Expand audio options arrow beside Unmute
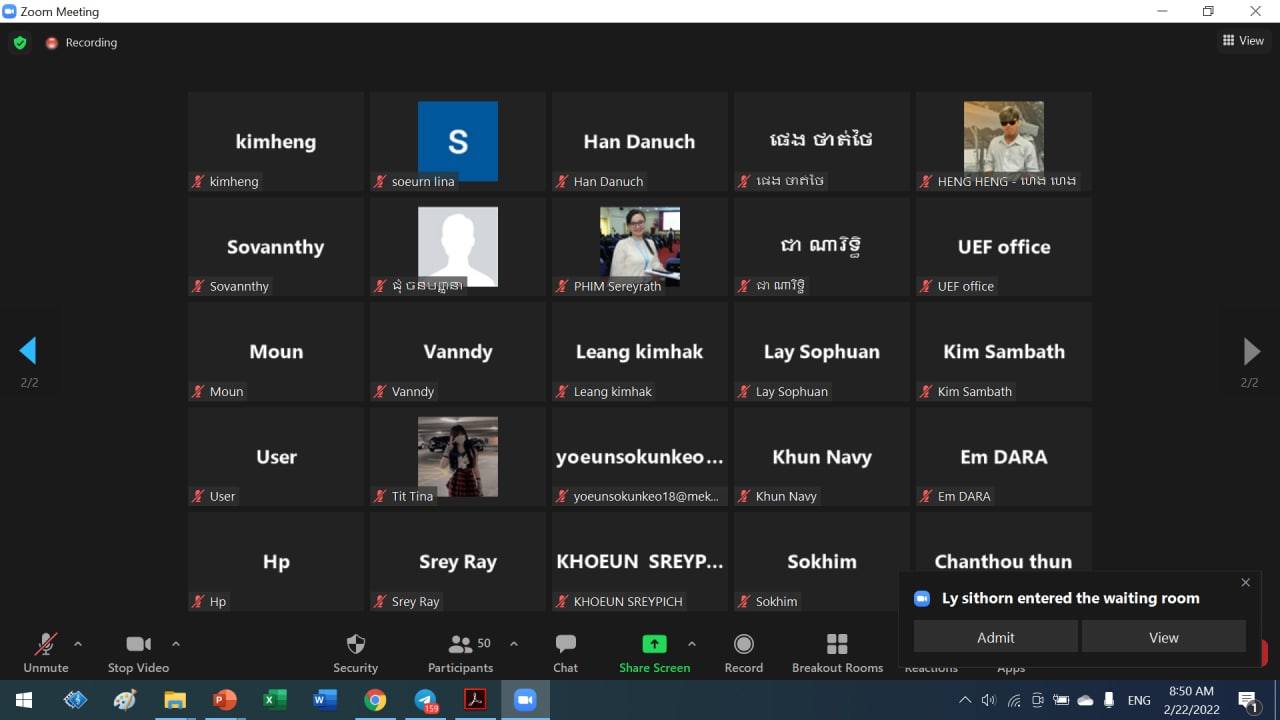Image resolution: width=1280 pixels, height=720 pixels. [78, 644]
